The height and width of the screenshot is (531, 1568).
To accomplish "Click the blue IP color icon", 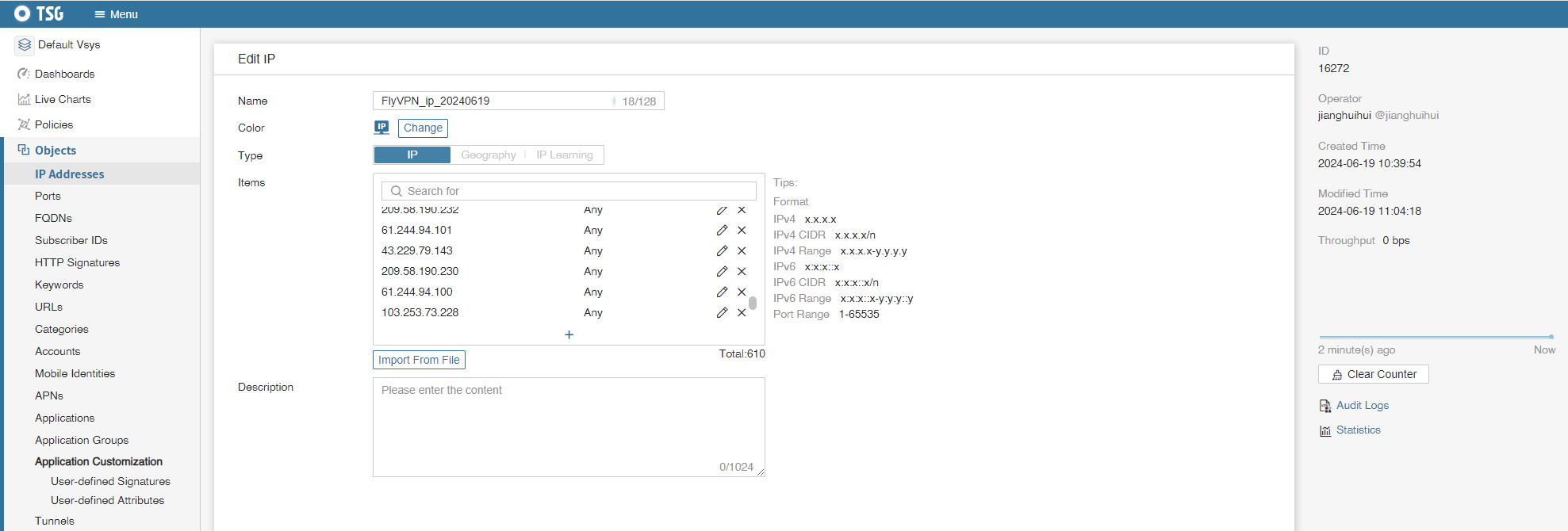I will click(381, 127).
